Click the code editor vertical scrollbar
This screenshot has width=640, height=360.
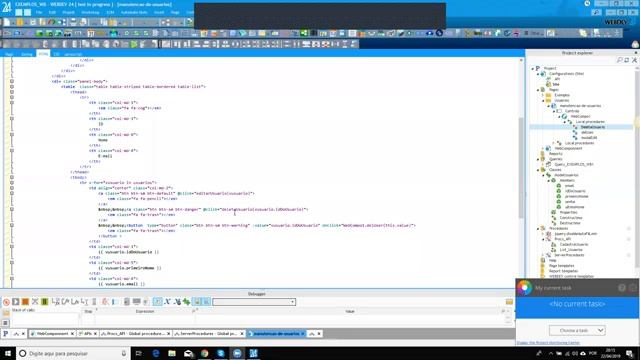521,167
